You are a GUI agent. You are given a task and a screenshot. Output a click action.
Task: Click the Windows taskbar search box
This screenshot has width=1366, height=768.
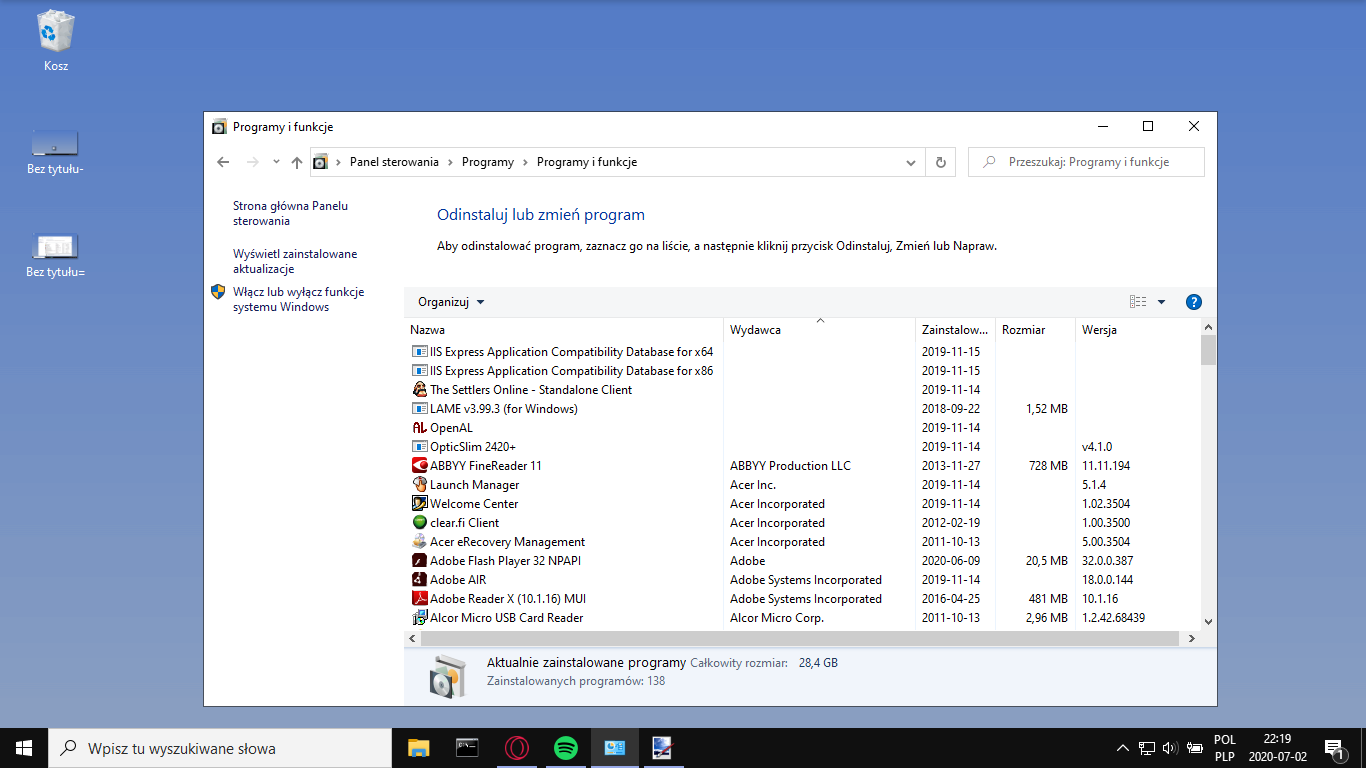point(220,748)
